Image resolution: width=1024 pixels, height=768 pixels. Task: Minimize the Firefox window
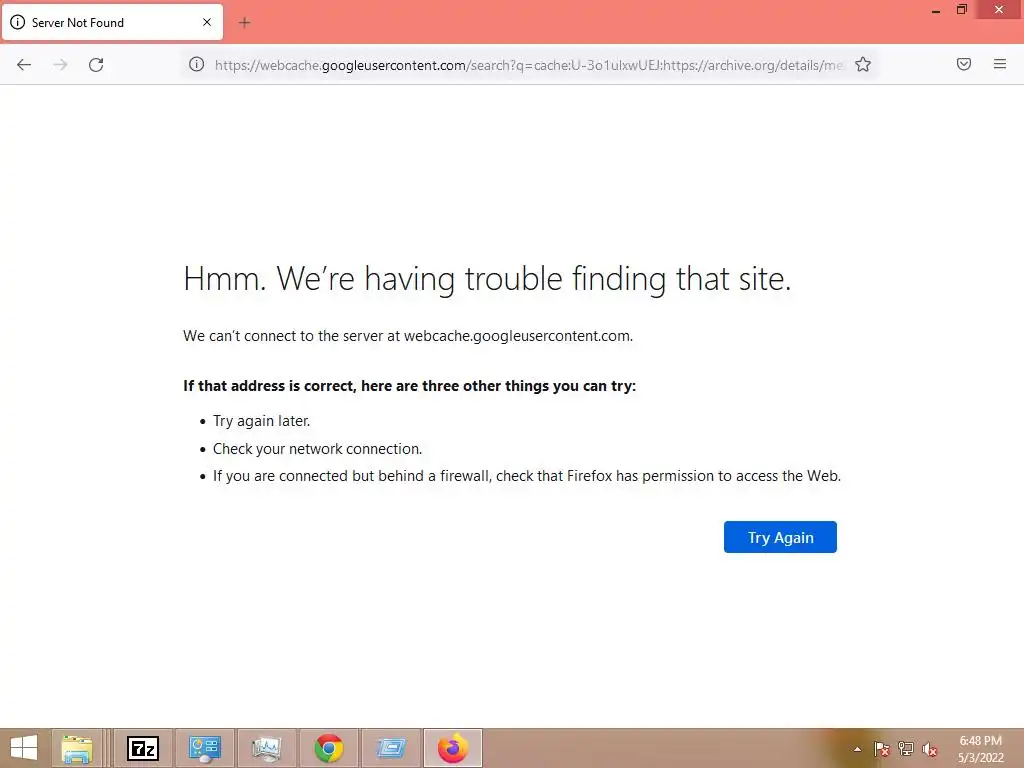936,10
